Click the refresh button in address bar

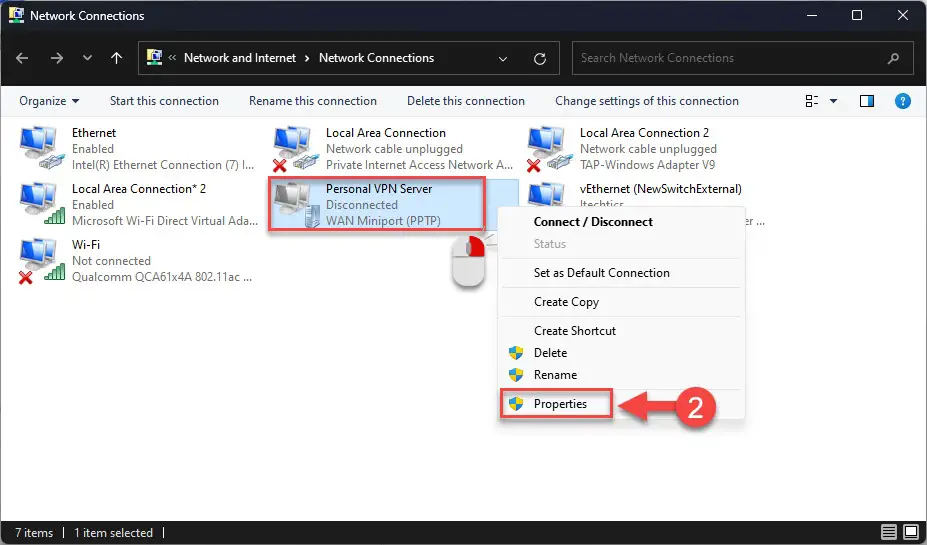pos(540,58)
